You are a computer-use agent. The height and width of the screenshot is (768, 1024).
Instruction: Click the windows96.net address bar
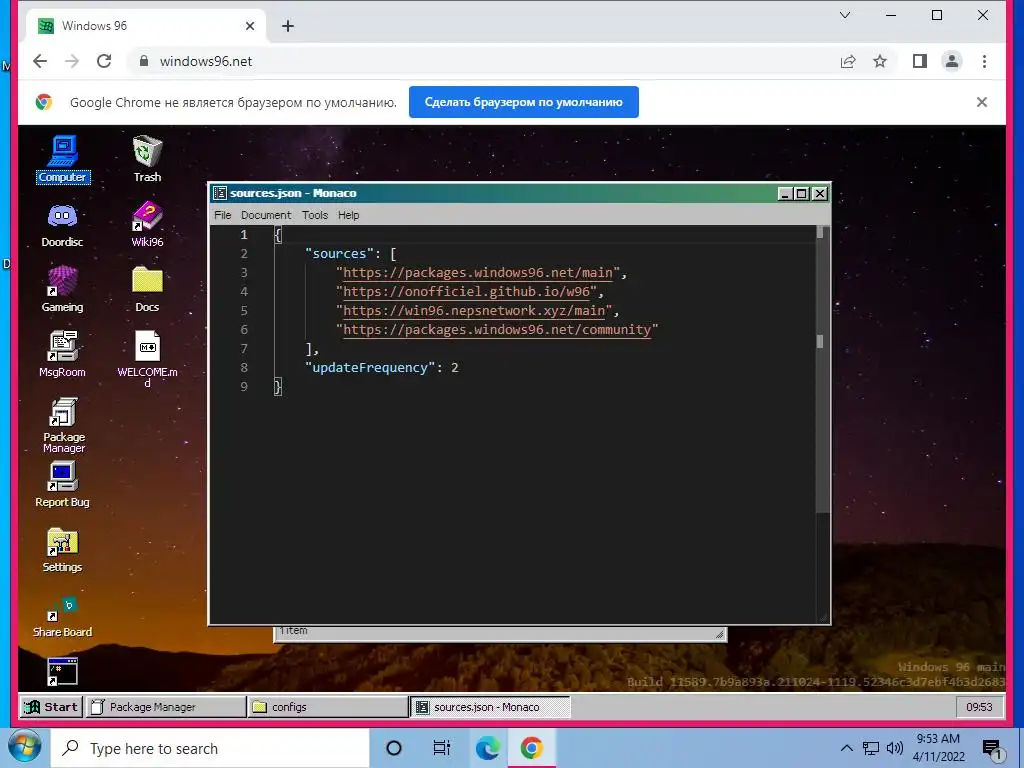pos(483,61)
